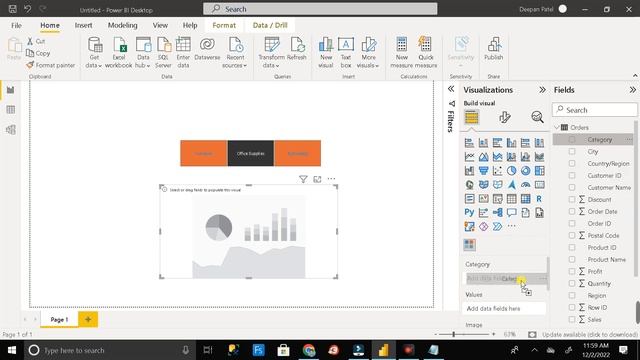
Task: Check the Sales field checkbox
Action: tap(572, 319)
